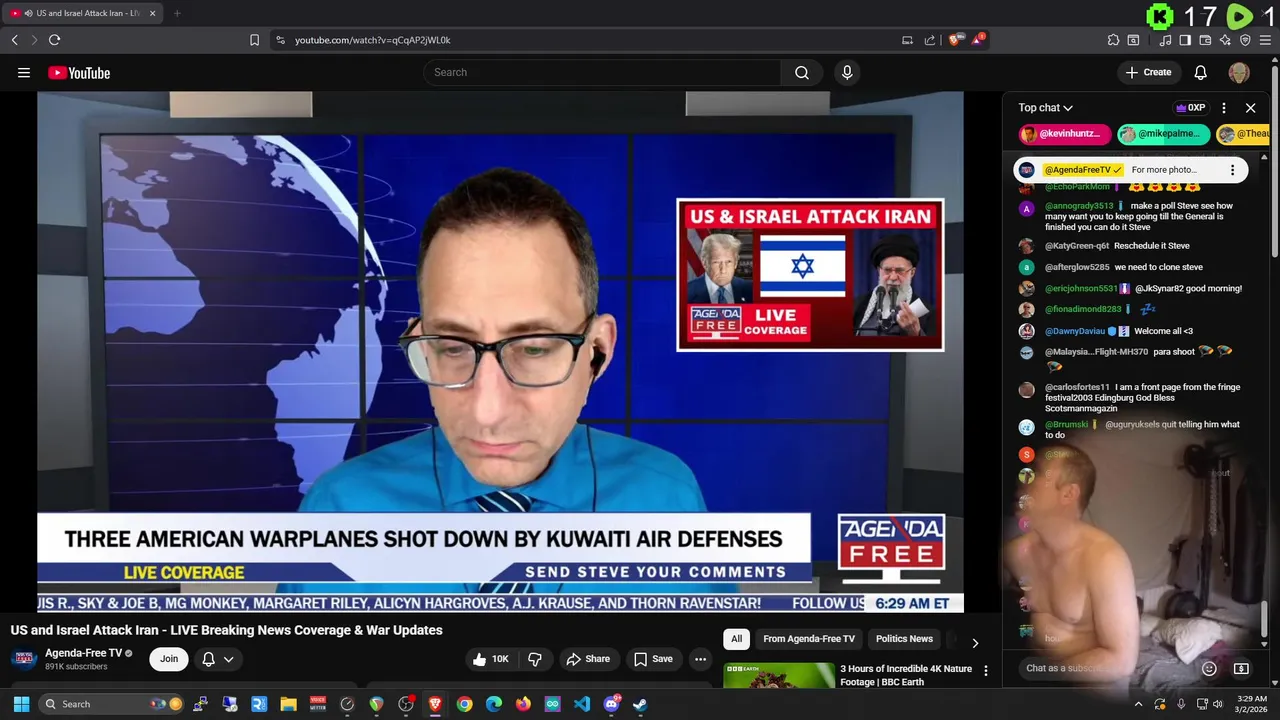This screenshot has height=720, width=1280.
Task: Expand notification options chevron beside bell
Action: click(228, 659)
